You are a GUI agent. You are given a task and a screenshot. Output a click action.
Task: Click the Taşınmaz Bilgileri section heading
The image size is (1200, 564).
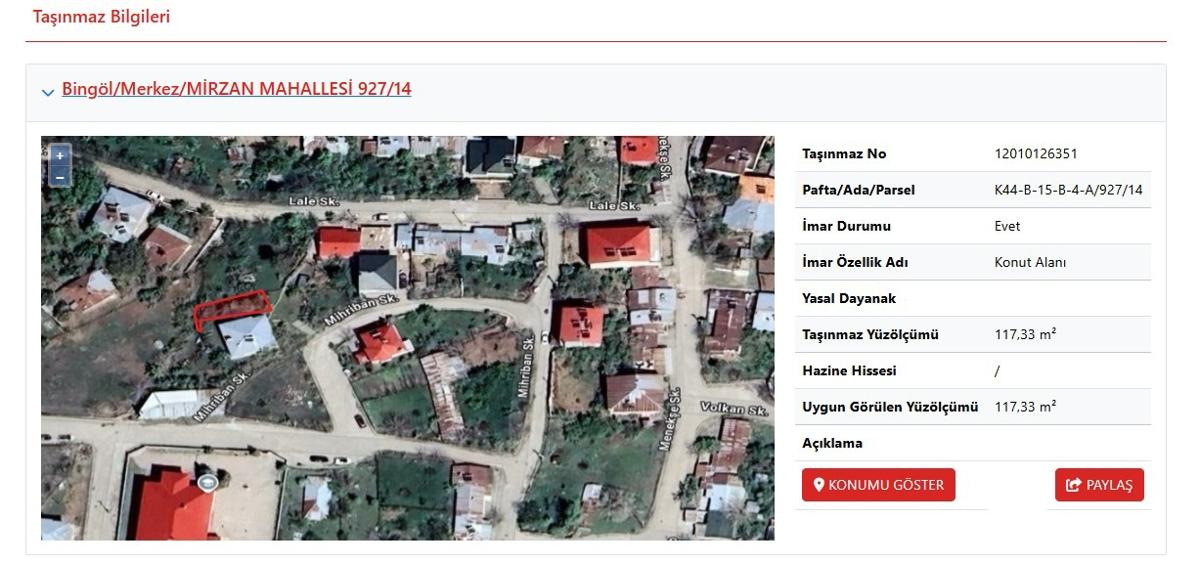point(101,17)
